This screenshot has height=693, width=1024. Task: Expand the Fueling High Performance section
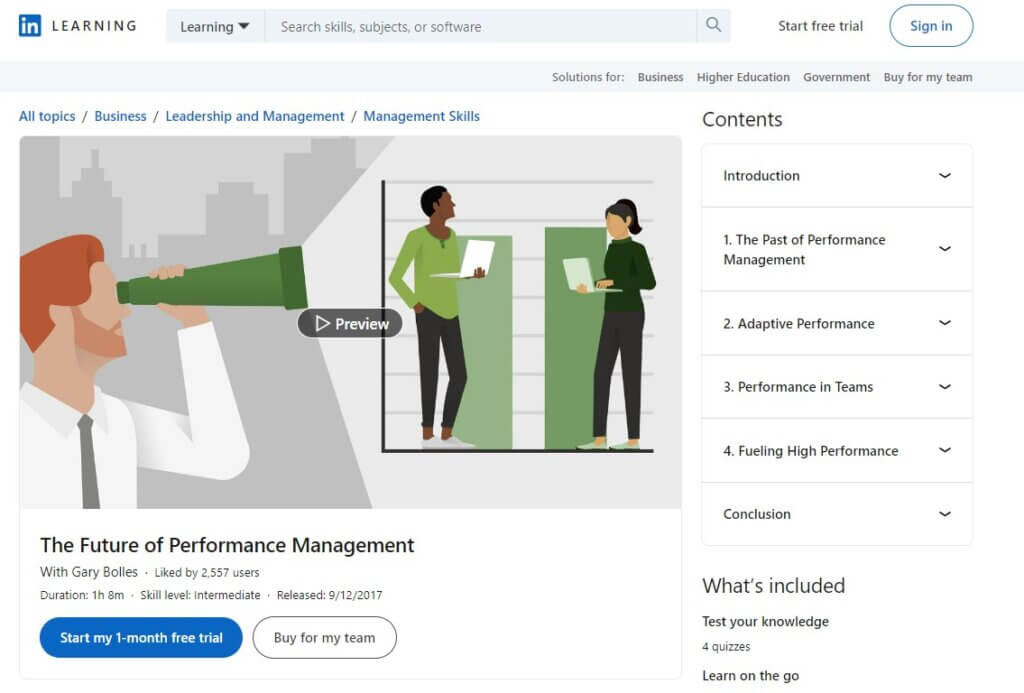(837, 450)
